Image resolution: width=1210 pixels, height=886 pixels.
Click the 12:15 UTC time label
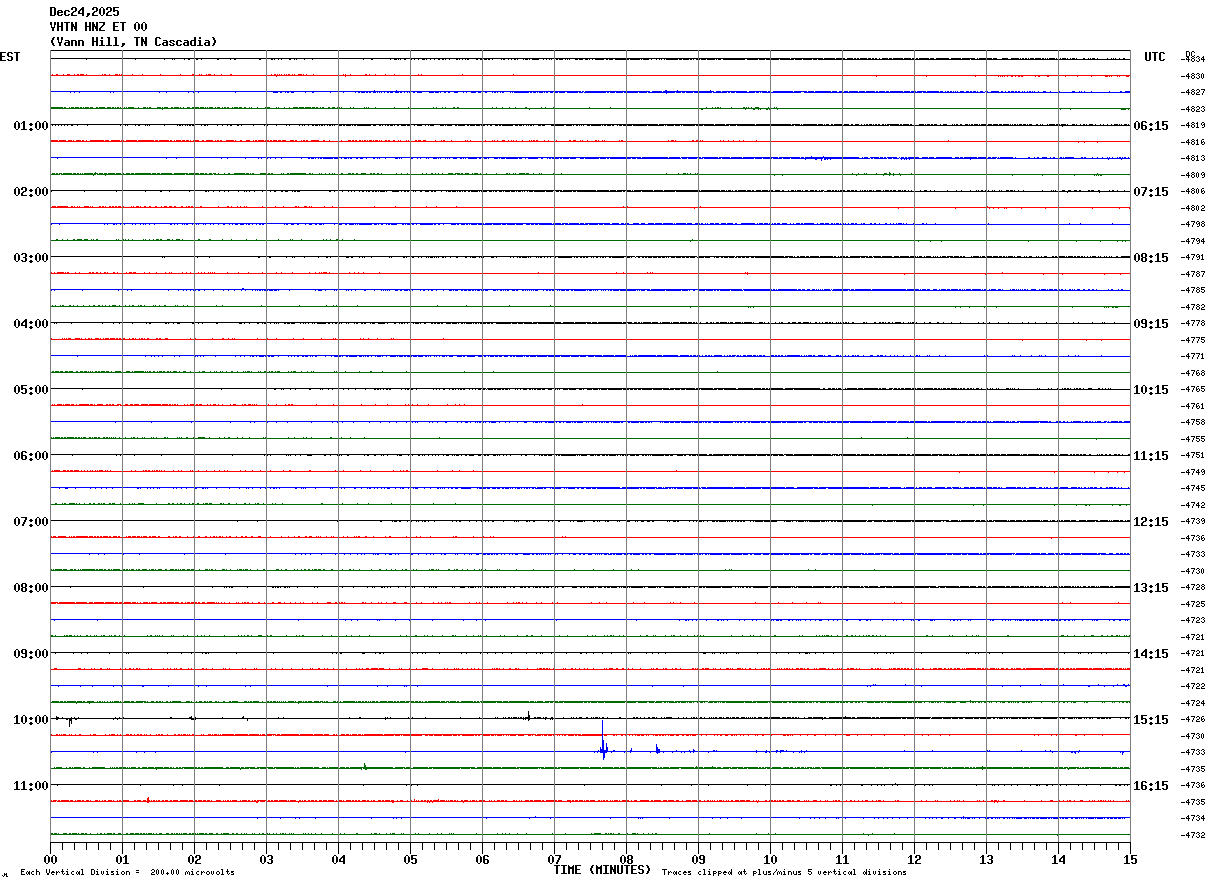point(1151,522)
